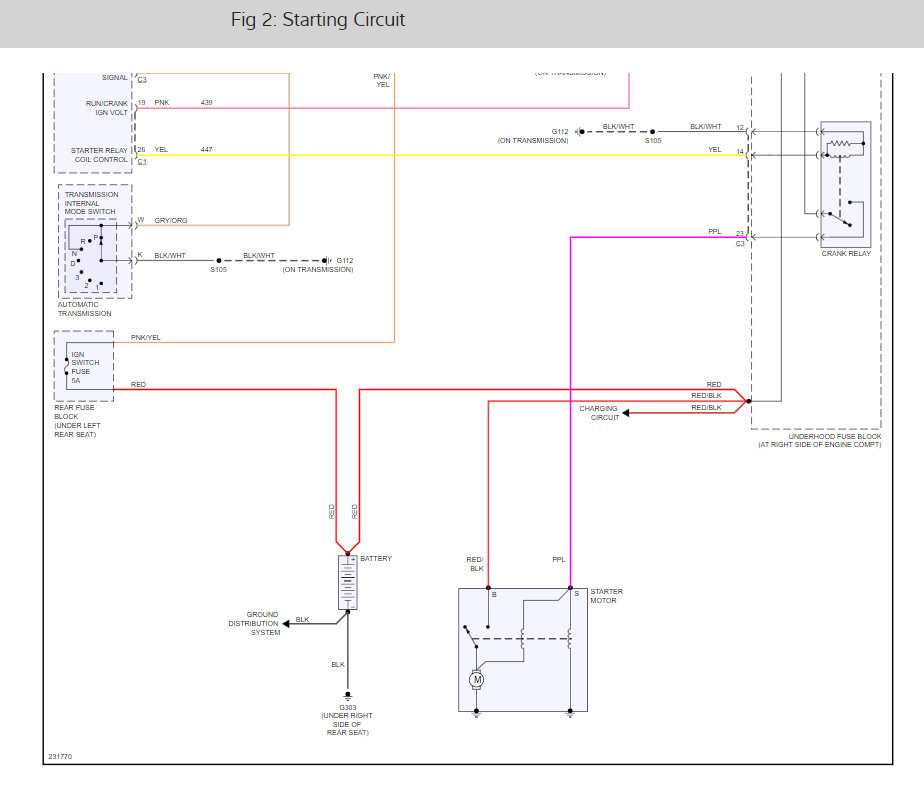Click the starter motor S terminal
The height and width of the screenshot is (808, 924).
(x=570, y=588)
